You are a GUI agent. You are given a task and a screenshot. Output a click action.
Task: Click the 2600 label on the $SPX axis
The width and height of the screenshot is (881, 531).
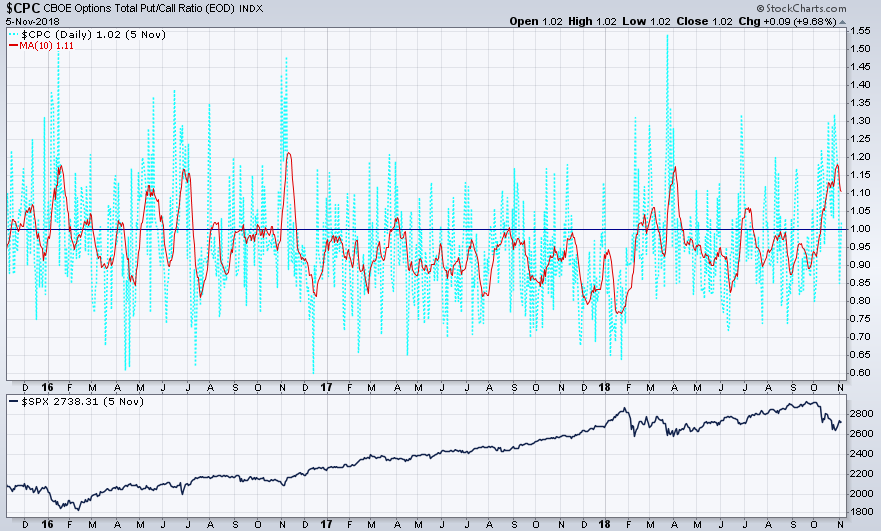pos(862,434)
